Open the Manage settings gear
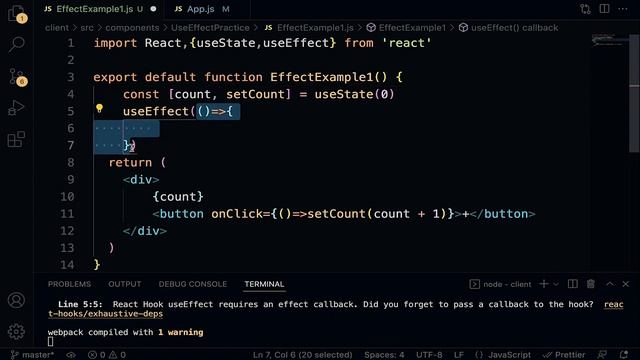This screenshot has height=360, width=640. (x=16, y=331)
